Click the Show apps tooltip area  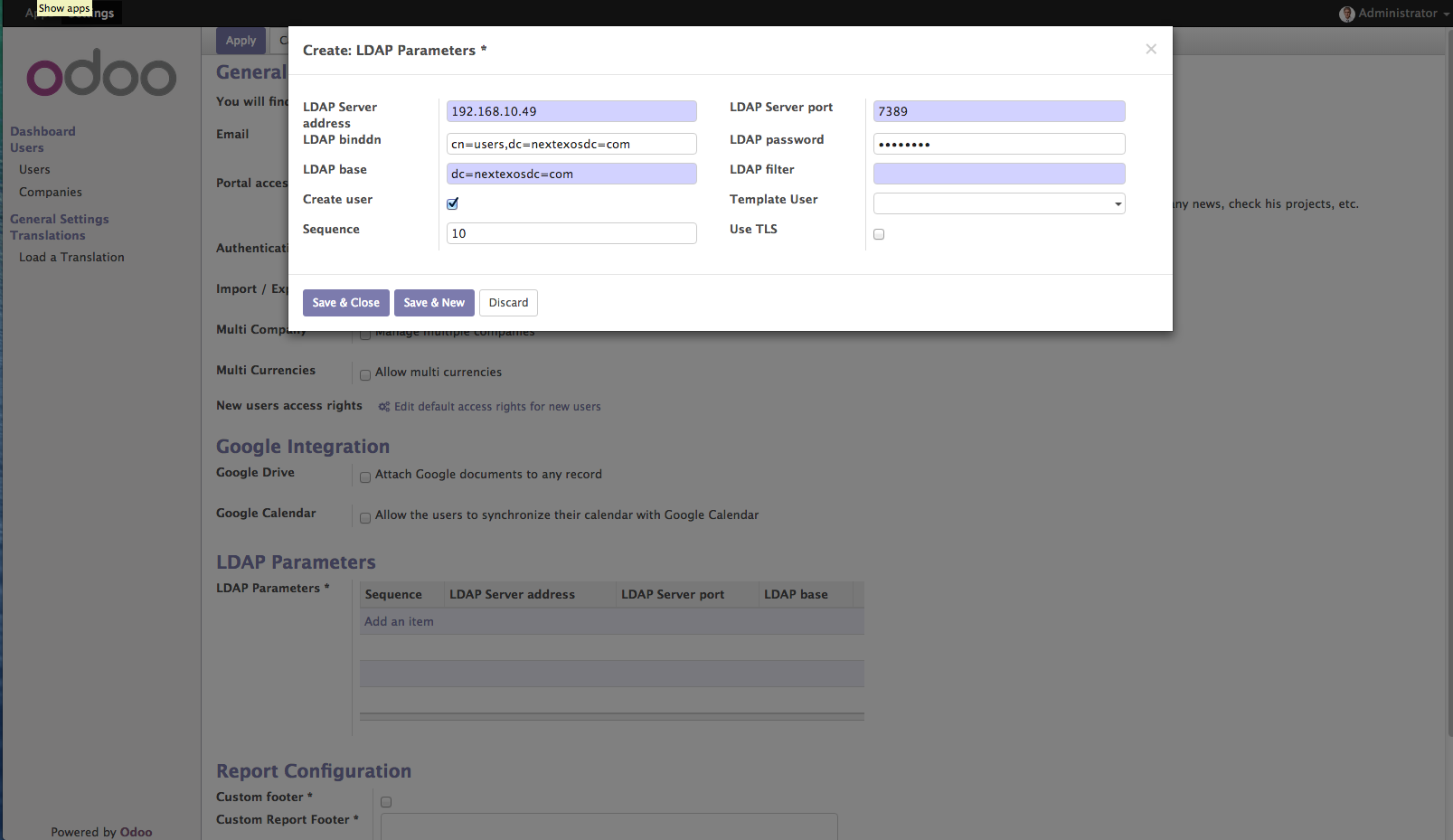[64, 8]
